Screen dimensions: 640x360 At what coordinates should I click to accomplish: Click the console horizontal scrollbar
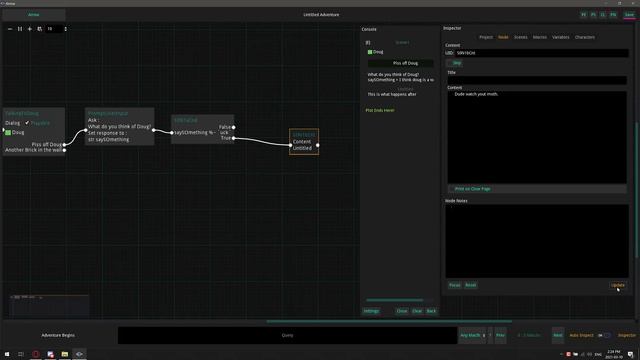[x=395, y=300]
